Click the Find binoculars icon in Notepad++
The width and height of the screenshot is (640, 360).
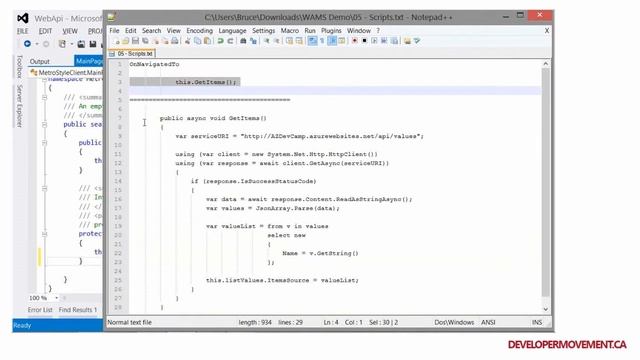pyautogui.click(x=243, y=41)
